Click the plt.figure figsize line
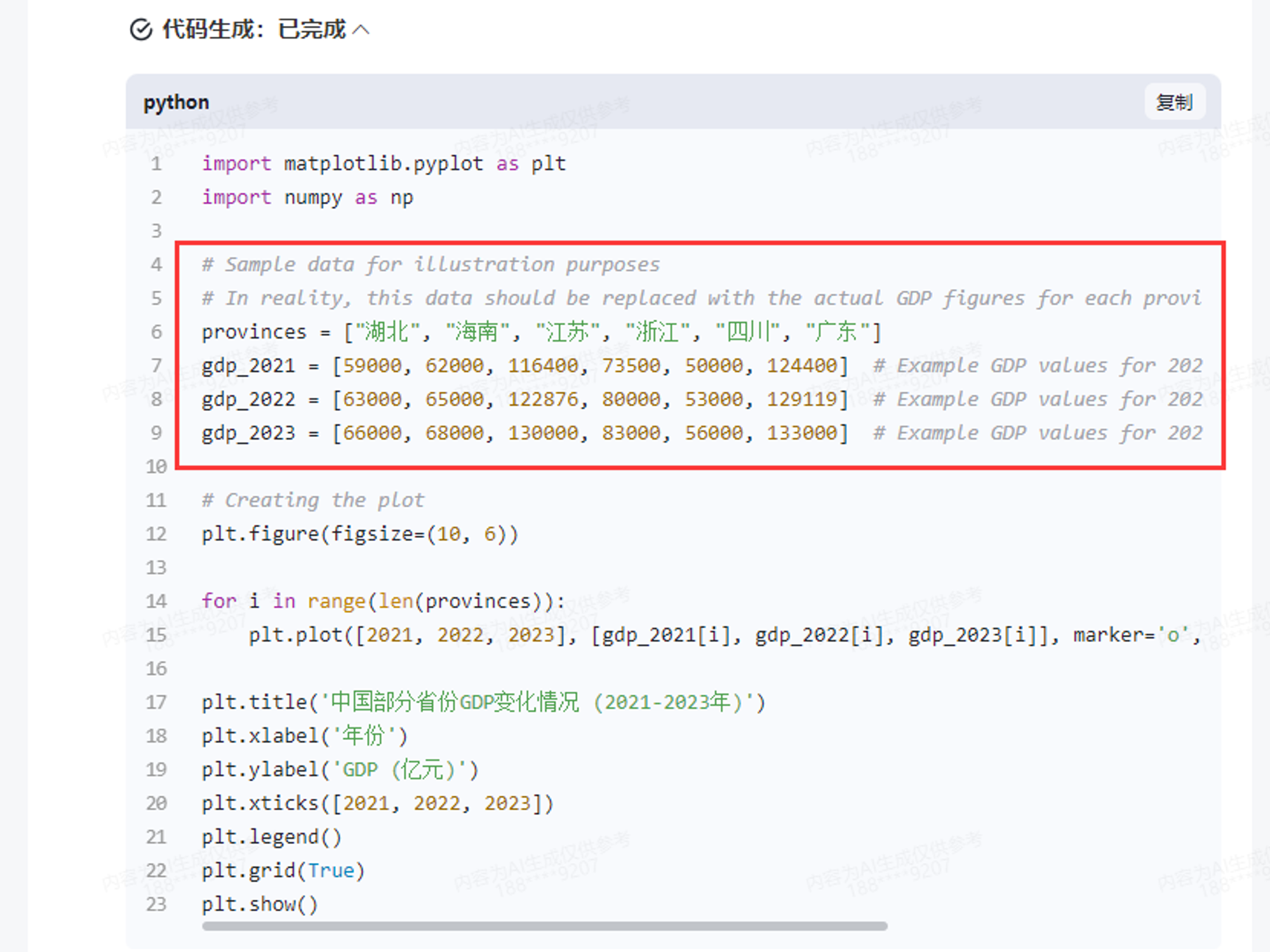This screenshot has width=1270, height=952. 360,534
